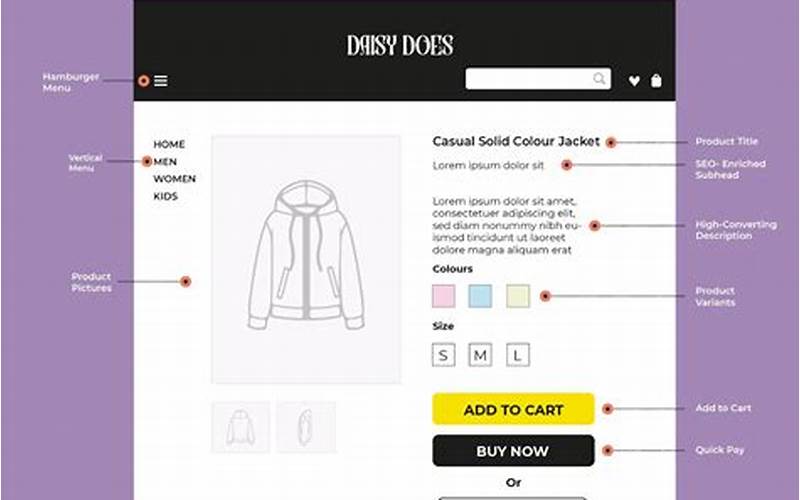The image size is (800, 500).
Task: Select size M option
Action: (x=480, y=355)
